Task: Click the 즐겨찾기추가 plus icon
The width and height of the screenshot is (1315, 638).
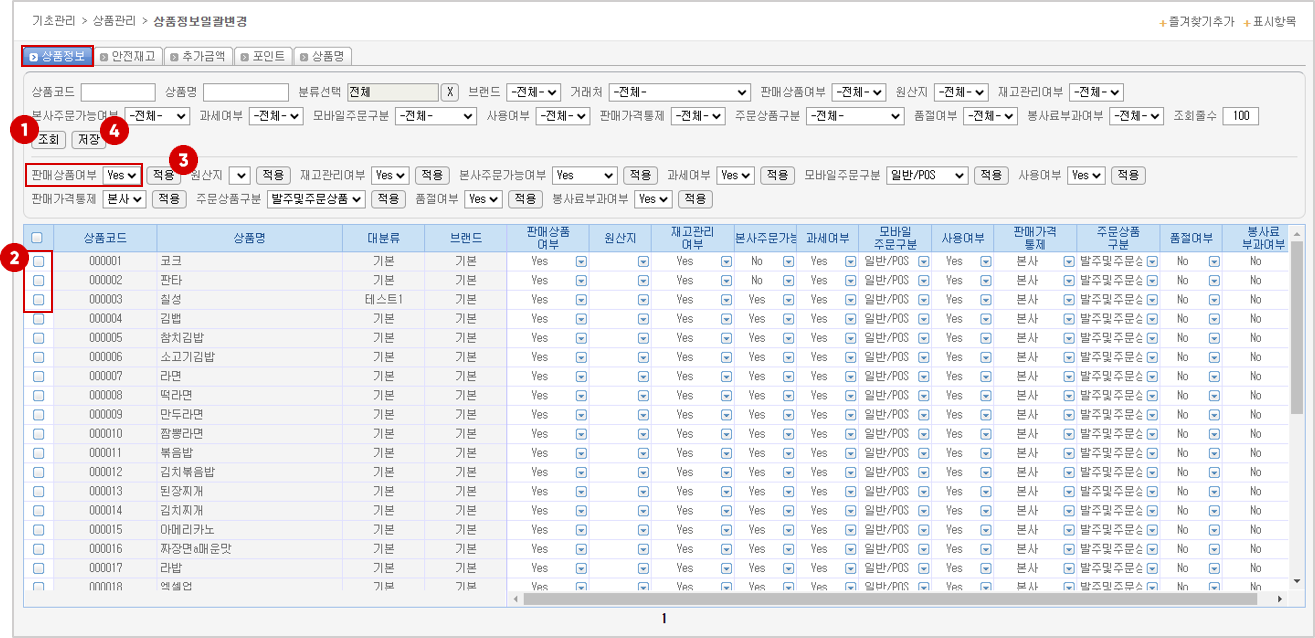Action: 1162,22
